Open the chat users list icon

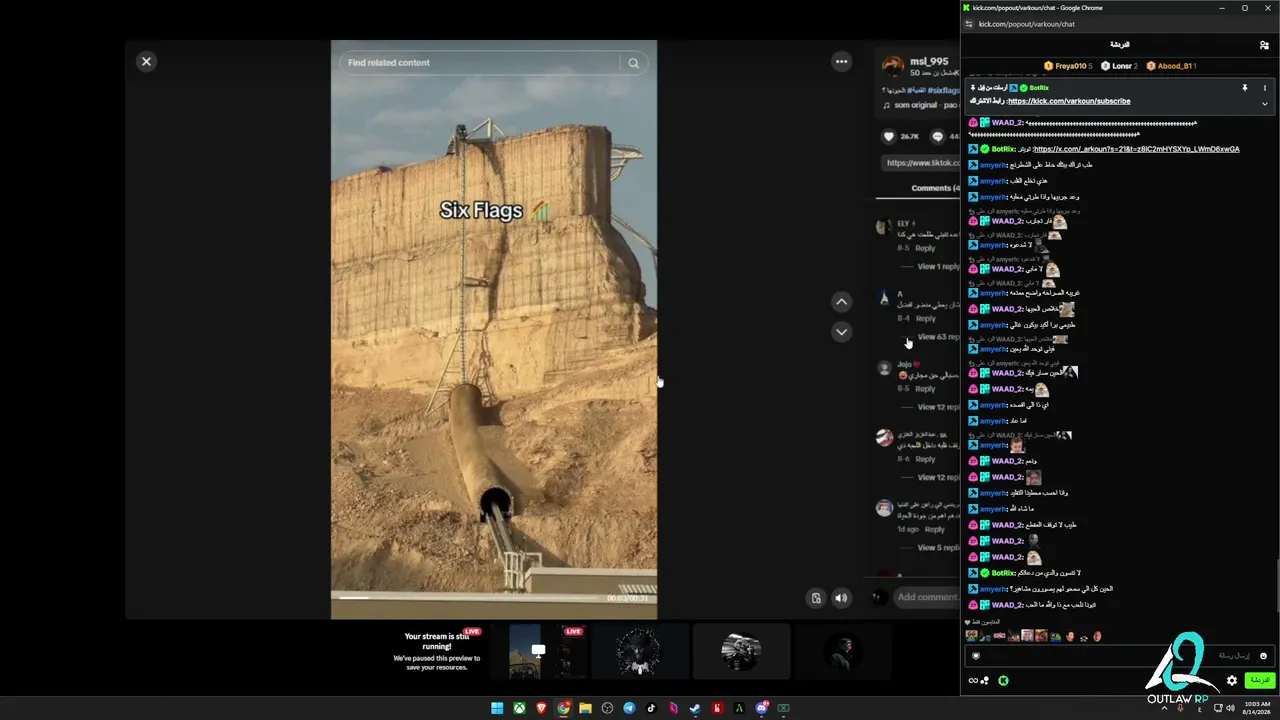1264,45
